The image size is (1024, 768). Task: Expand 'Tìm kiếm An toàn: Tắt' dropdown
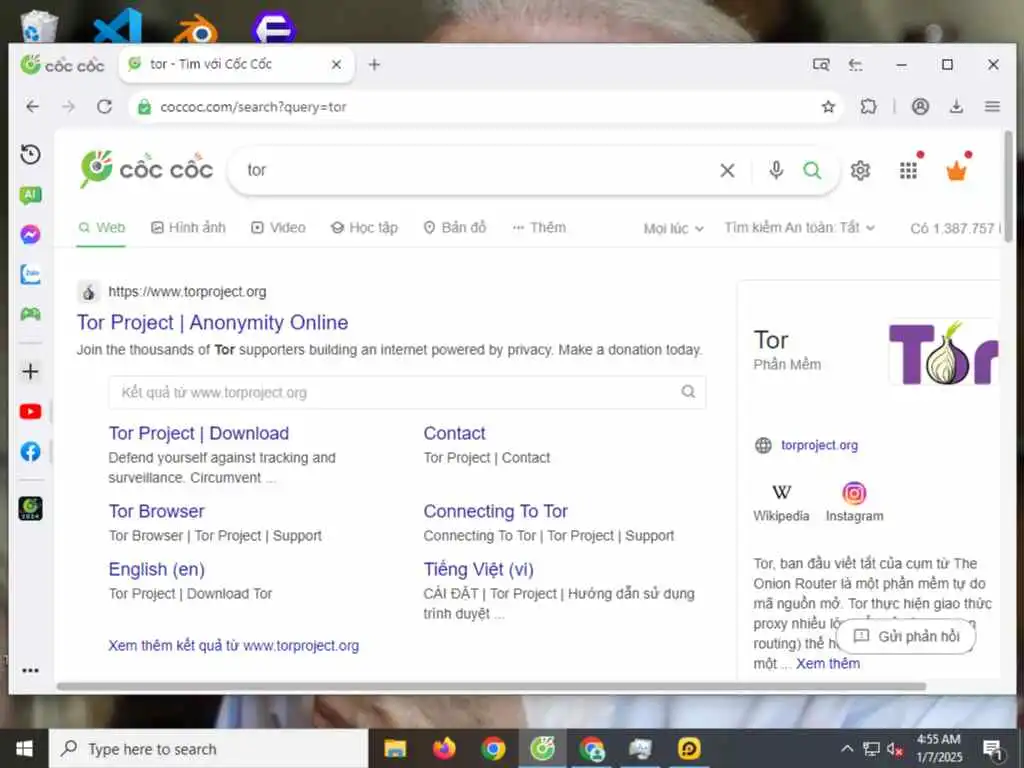pyautogui.click(x=799, y=227)
